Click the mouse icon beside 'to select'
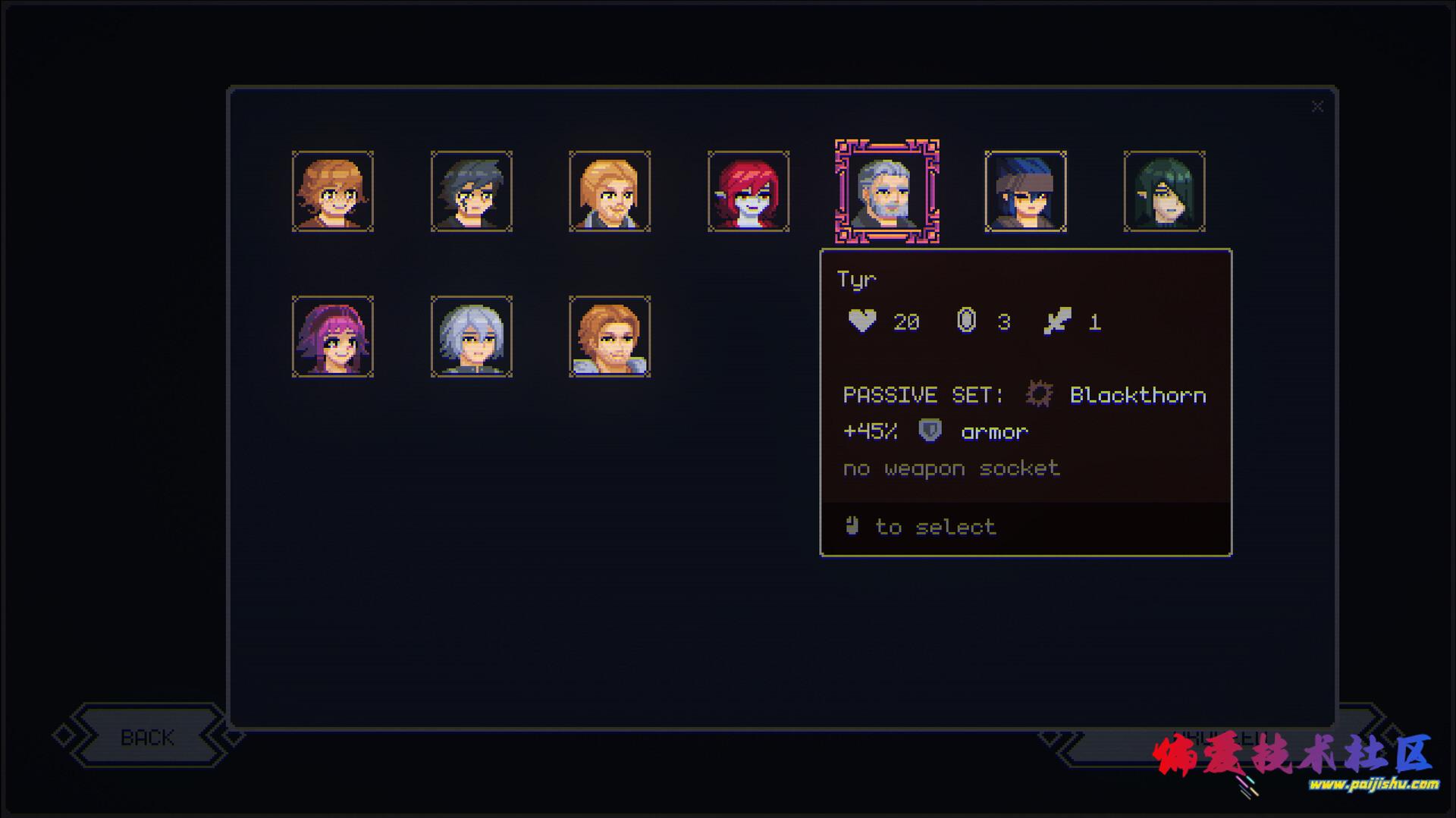The width and height of the screenshot is (1456, 818). [852, 525]
